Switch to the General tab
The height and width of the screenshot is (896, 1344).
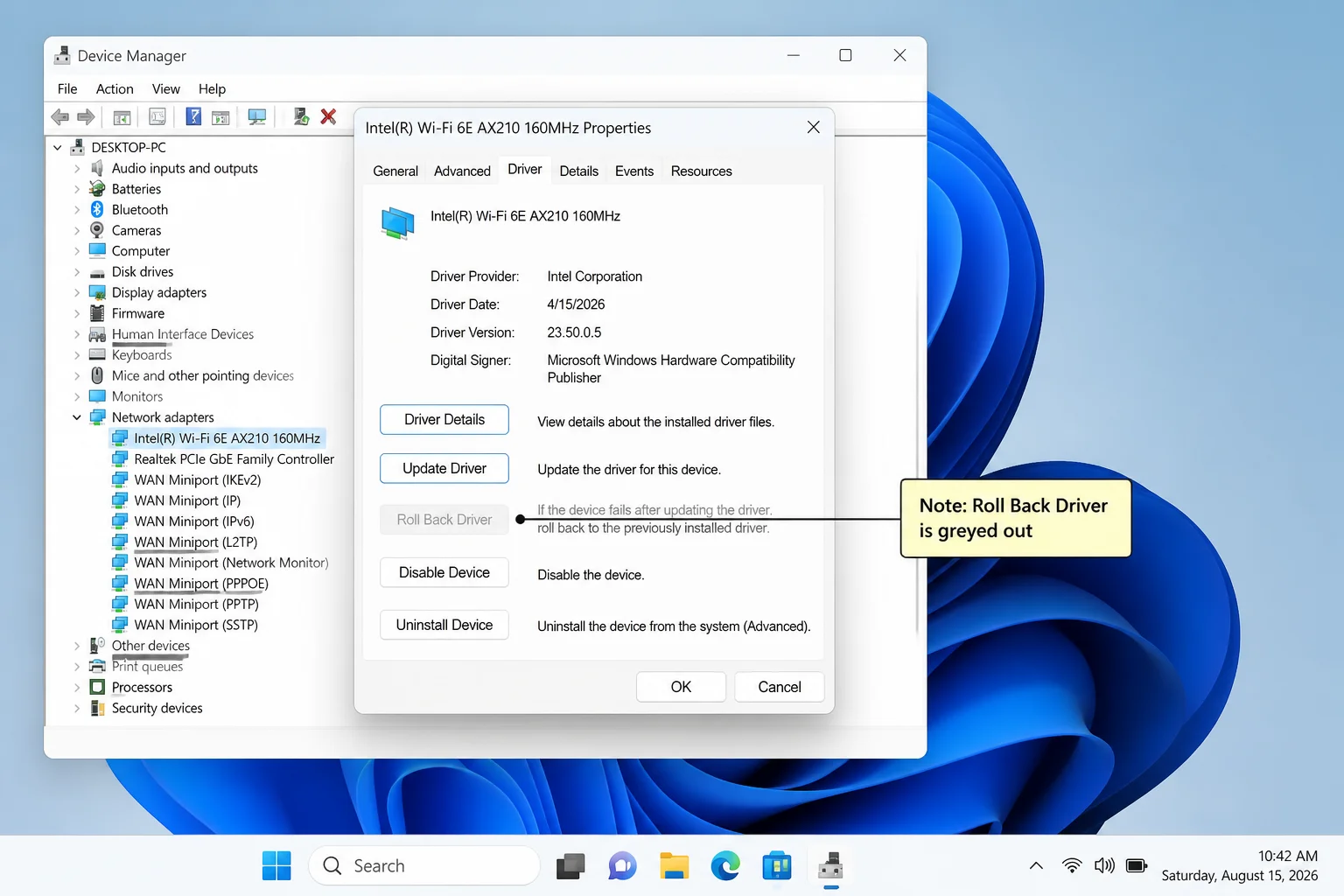[395, 171]
